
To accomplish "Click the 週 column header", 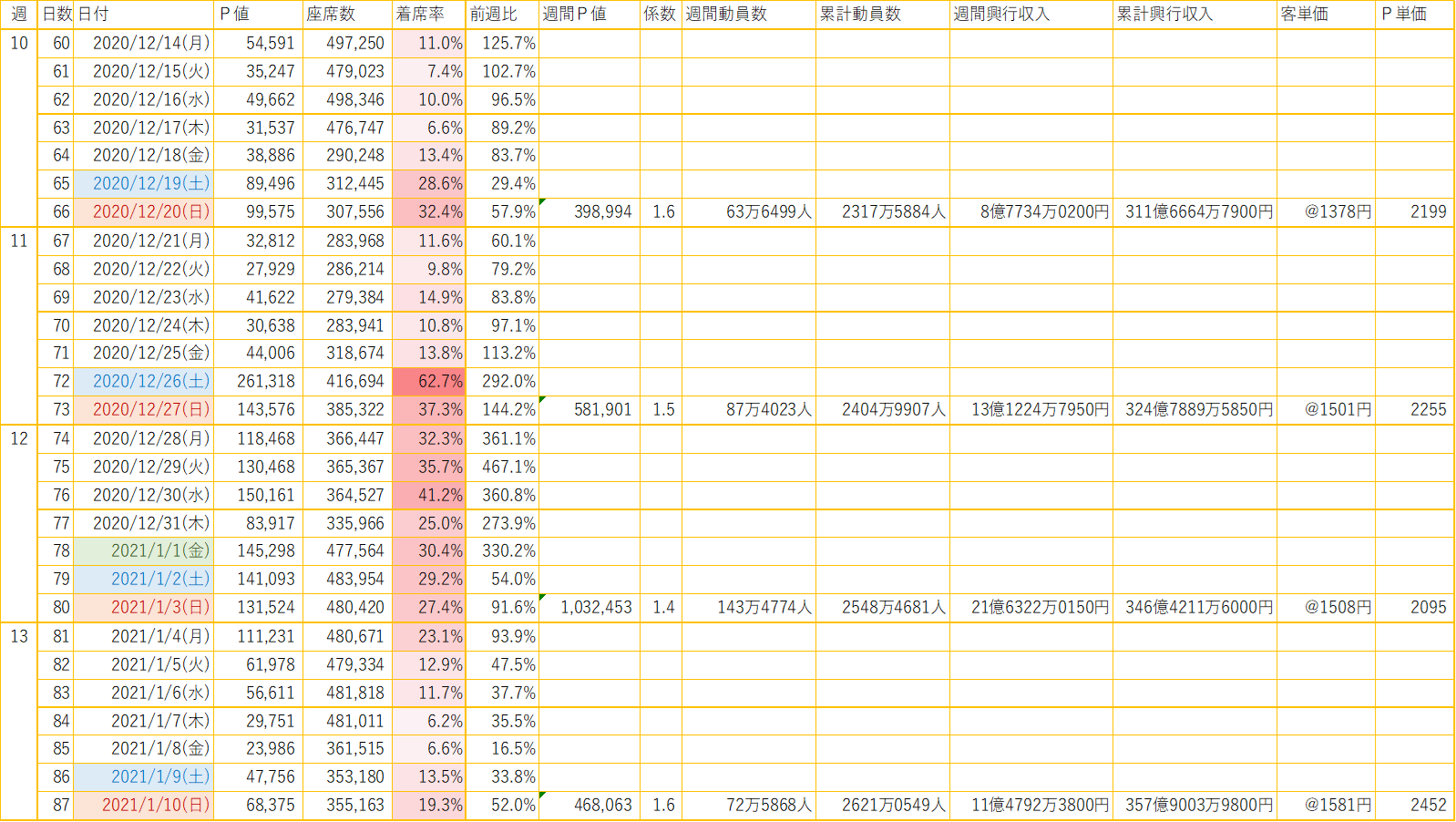I will [x=19, y=15].
